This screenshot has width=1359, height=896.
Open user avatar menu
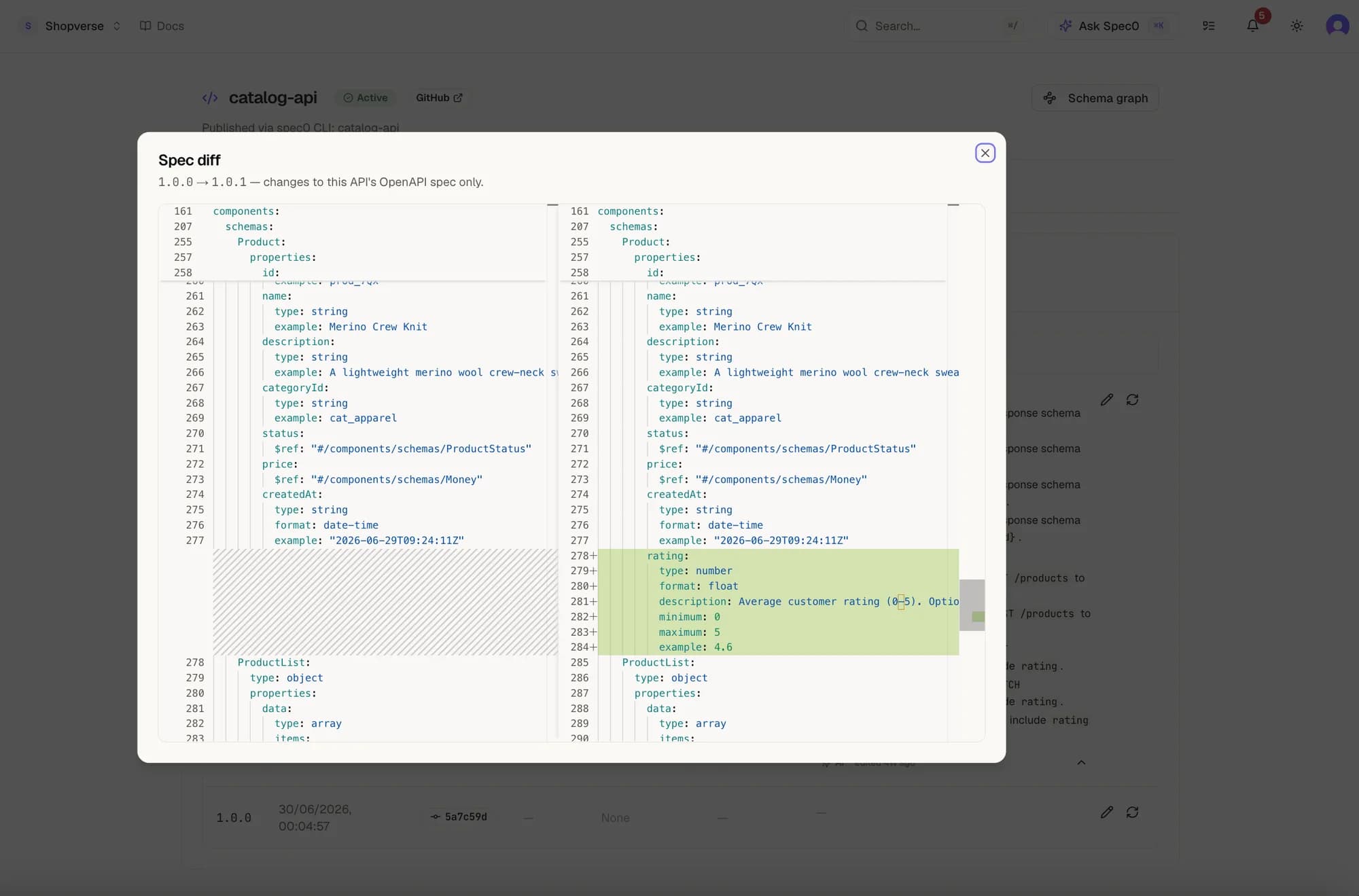pyautogui.click(x=1337, y=26)
